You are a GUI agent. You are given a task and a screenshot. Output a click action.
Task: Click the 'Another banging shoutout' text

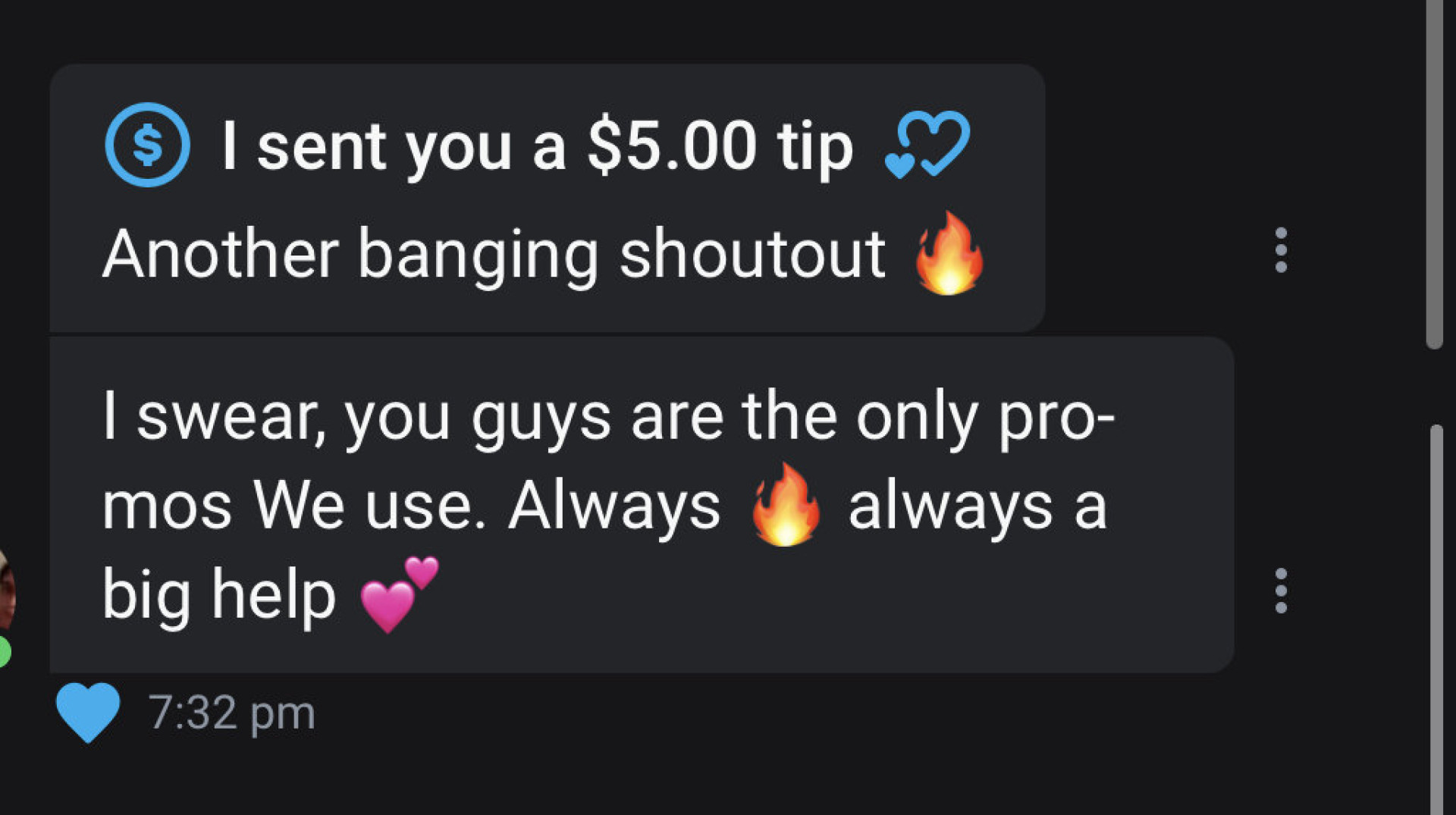click(494, 255)
